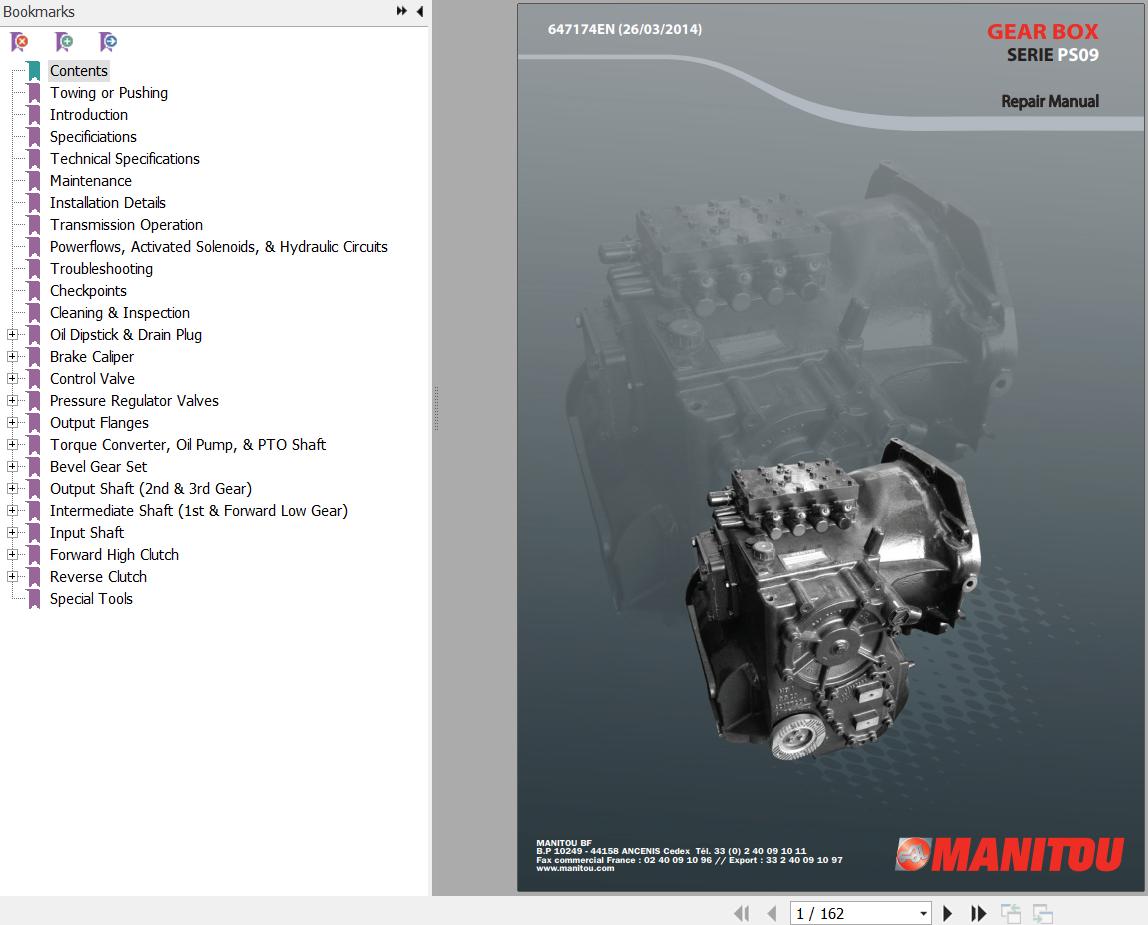This screenshot has height=925, width=1148.
Task: Open Powerflows, Activated Solenoids, & Hydraulic Circuits
Action: point(219,247)
